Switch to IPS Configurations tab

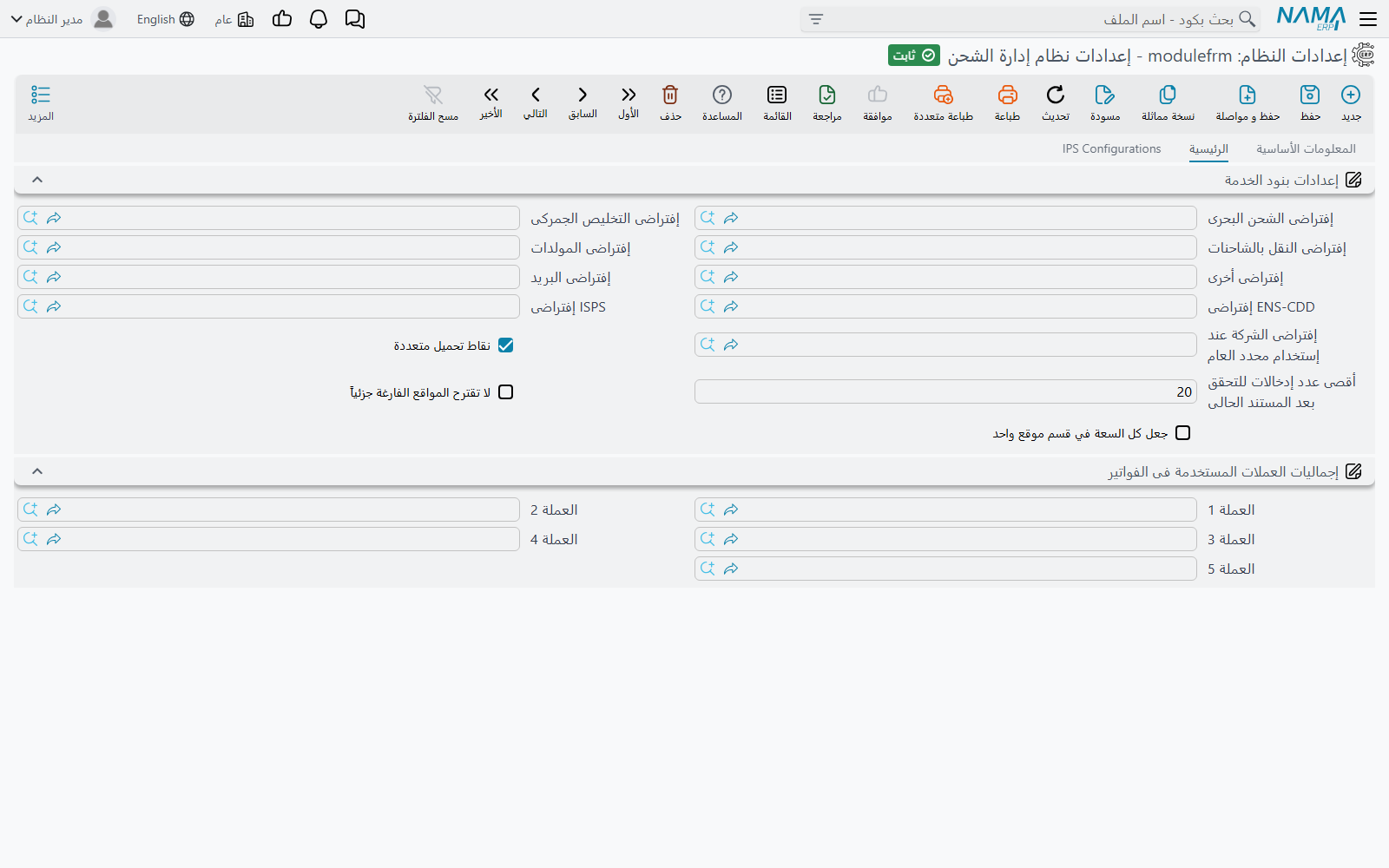1111,148
